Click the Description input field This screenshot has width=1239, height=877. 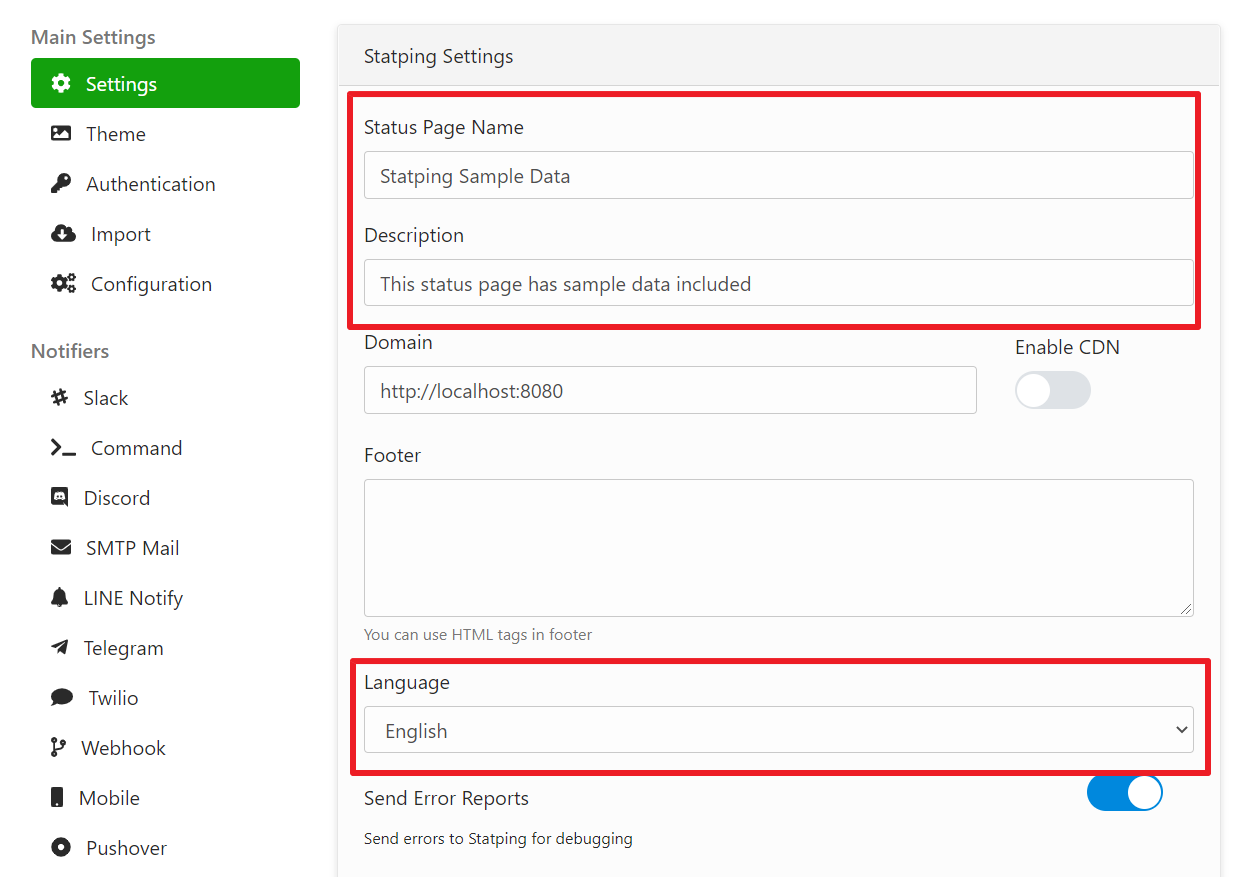pyautogui.click(x=779, y=283)
